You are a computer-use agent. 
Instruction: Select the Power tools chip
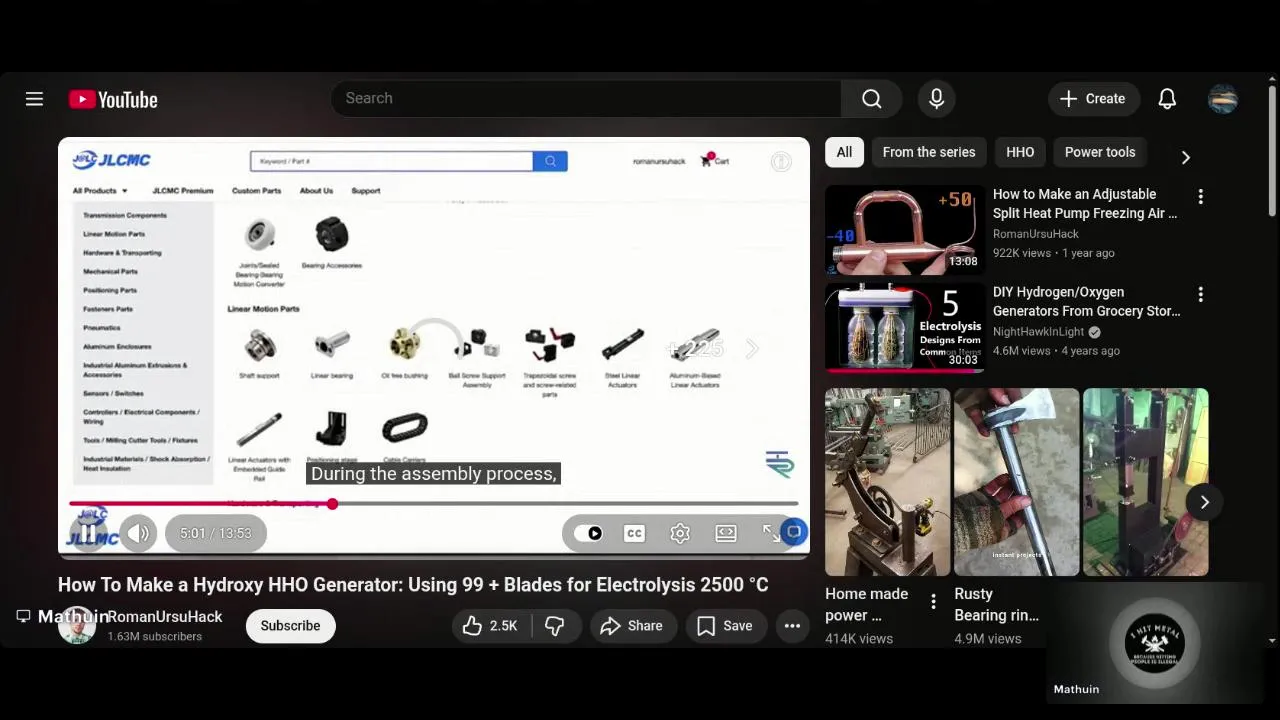pos(1100,152)
